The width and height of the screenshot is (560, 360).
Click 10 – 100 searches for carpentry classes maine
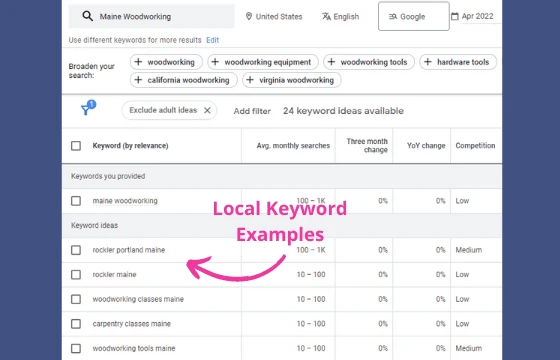click(311, 324)
